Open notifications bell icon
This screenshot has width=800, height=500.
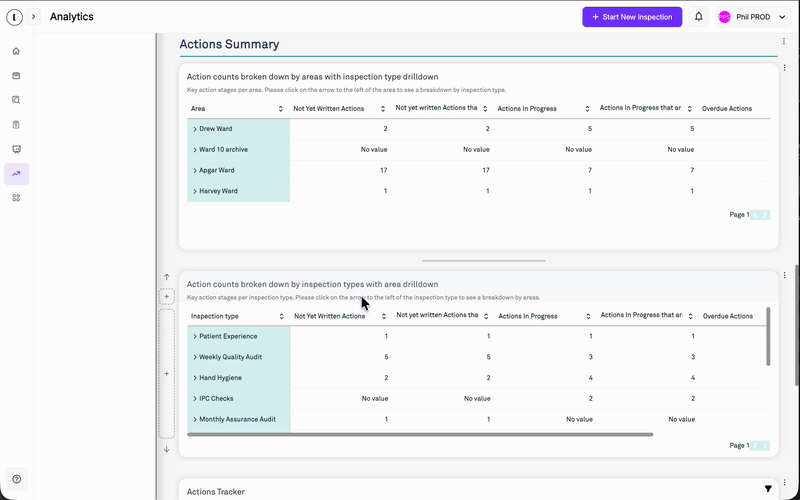(x=698, y=17)
